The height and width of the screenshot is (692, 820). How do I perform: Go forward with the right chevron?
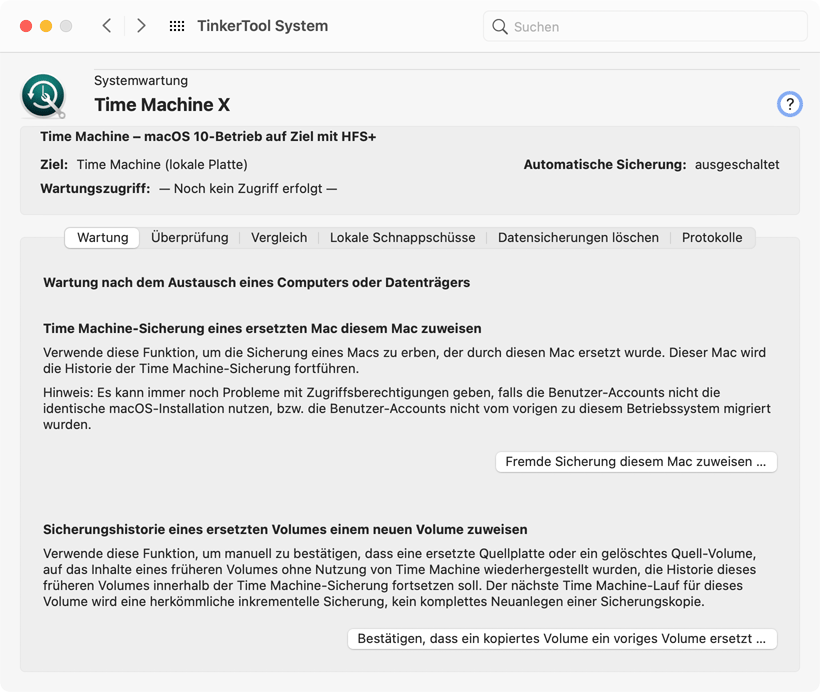(141, 26)
